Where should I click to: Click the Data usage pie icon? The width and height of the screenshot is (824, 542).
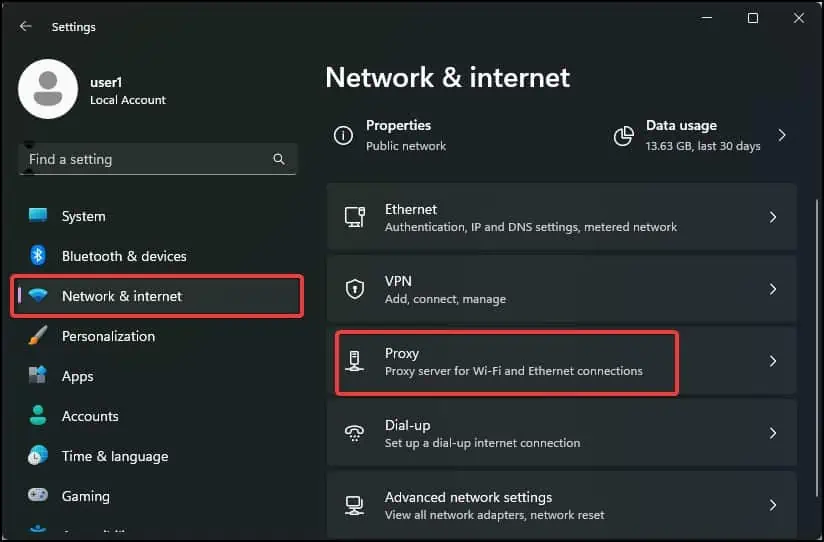point(623,135)
